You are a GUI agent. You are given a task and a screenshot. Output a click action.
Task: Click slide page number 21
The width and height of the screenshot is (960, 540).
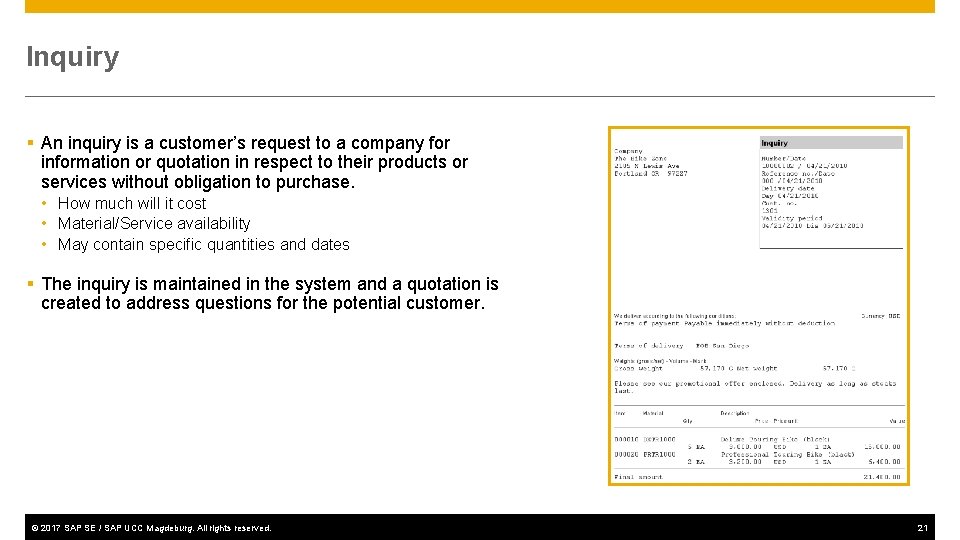click(x=922, y=528)
